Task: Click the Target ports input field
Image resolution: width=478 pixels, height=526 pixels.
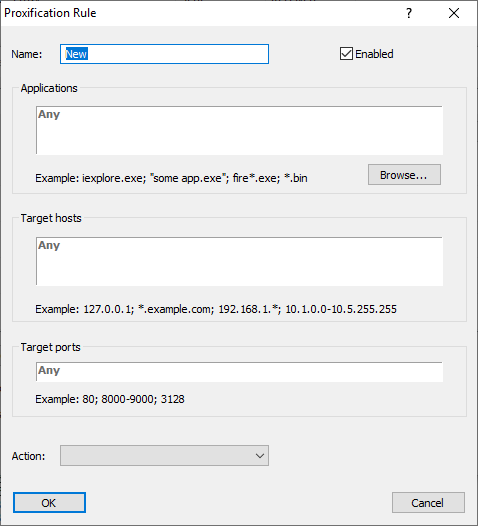Action: [x=240, y=372]
